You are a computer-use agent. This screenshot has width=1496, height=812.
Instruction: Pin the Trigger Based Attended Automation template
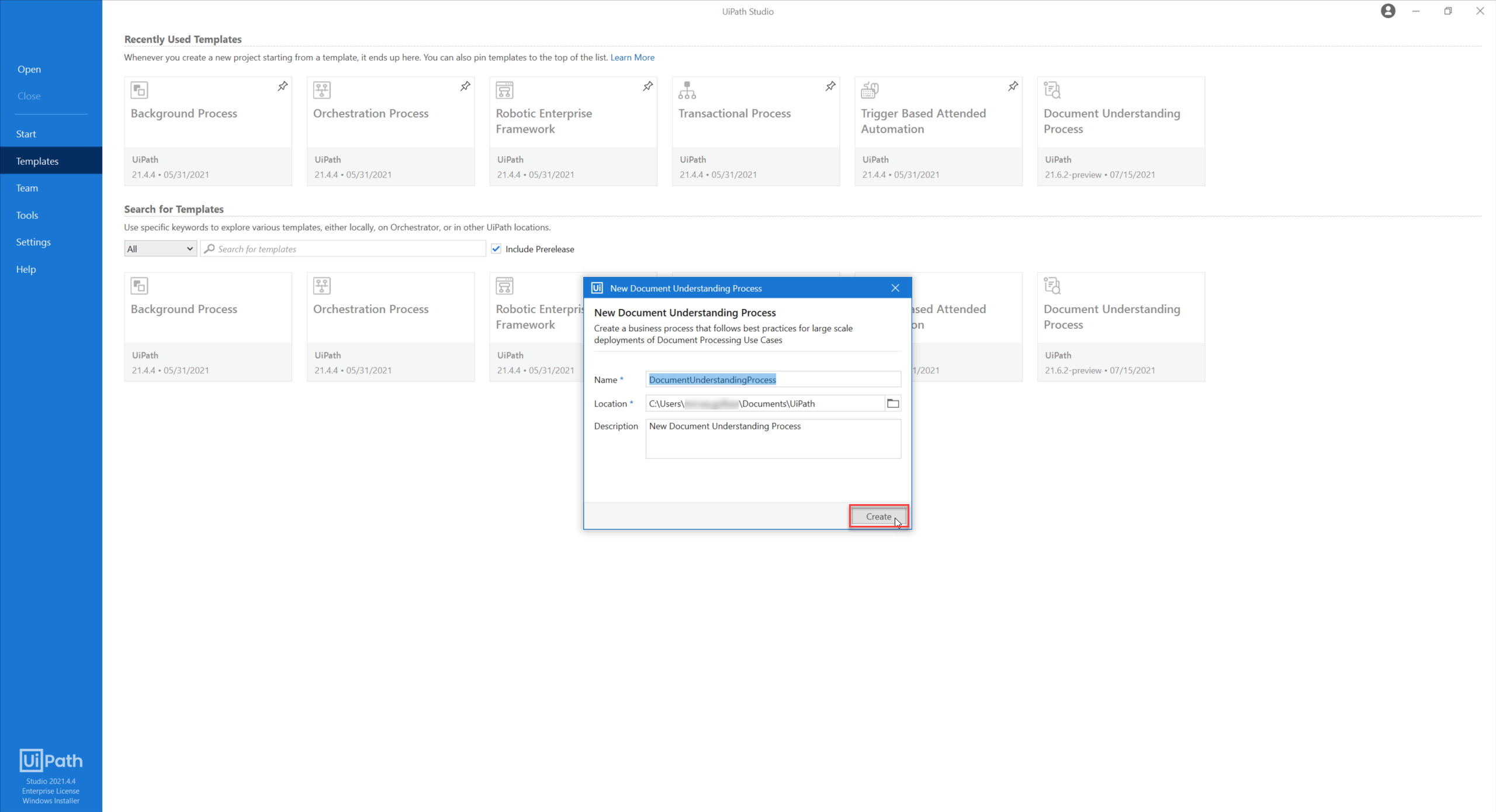1013,86
